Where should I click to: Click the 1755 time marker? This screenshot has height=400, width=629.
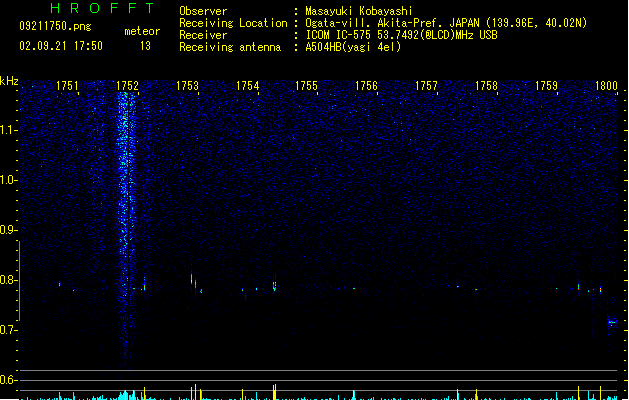[x=306, y=86]
